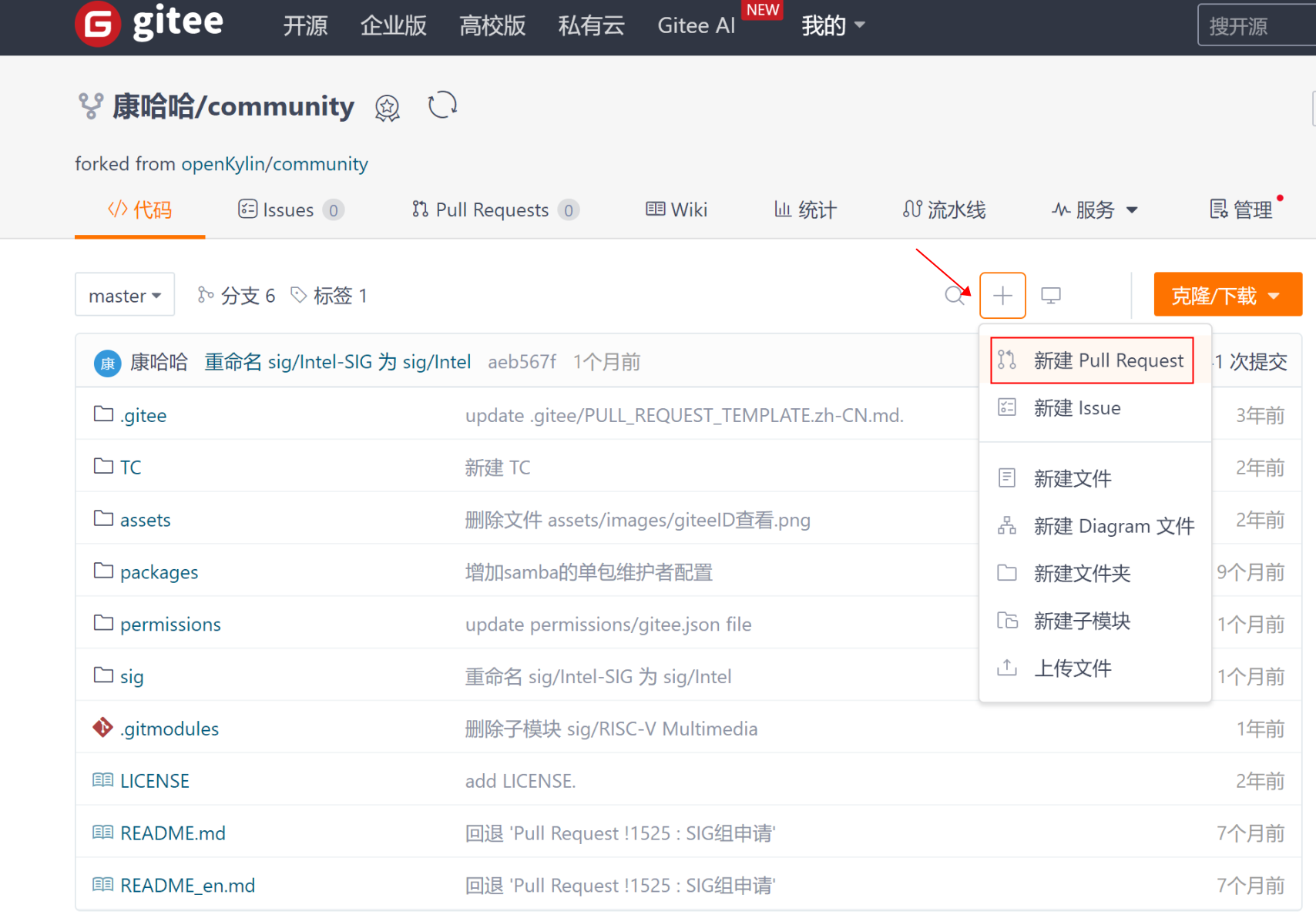The height and width of the screenshot is (918, 1316).
Task: Expand the 克隆/下载 dropdown button
Action: point(1228,295)
